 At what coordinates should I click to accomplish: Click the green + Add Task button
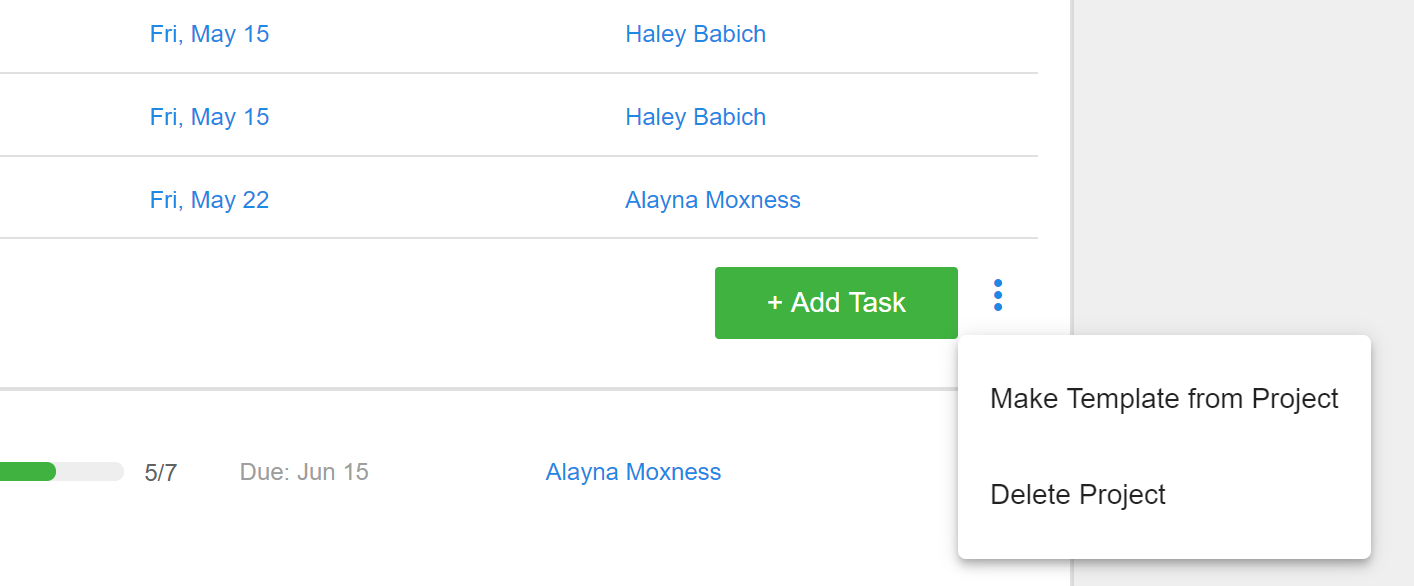(836, 303)
